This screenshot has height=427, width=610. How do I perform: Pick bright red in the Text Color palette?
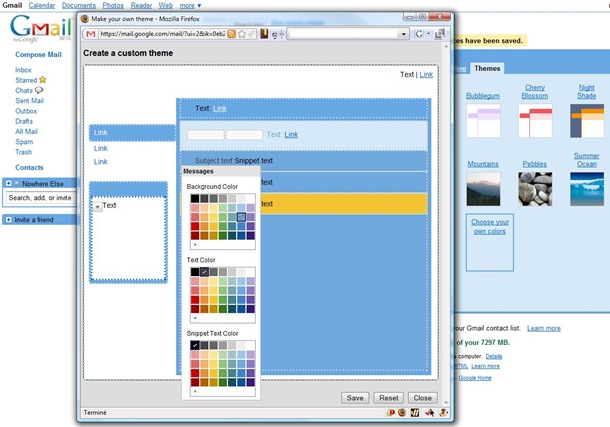coord(195,300)
